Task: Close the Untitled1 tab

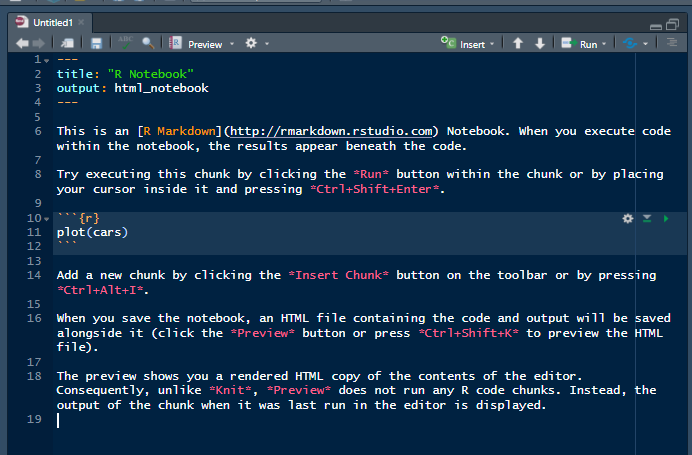Action: point(82,21)
